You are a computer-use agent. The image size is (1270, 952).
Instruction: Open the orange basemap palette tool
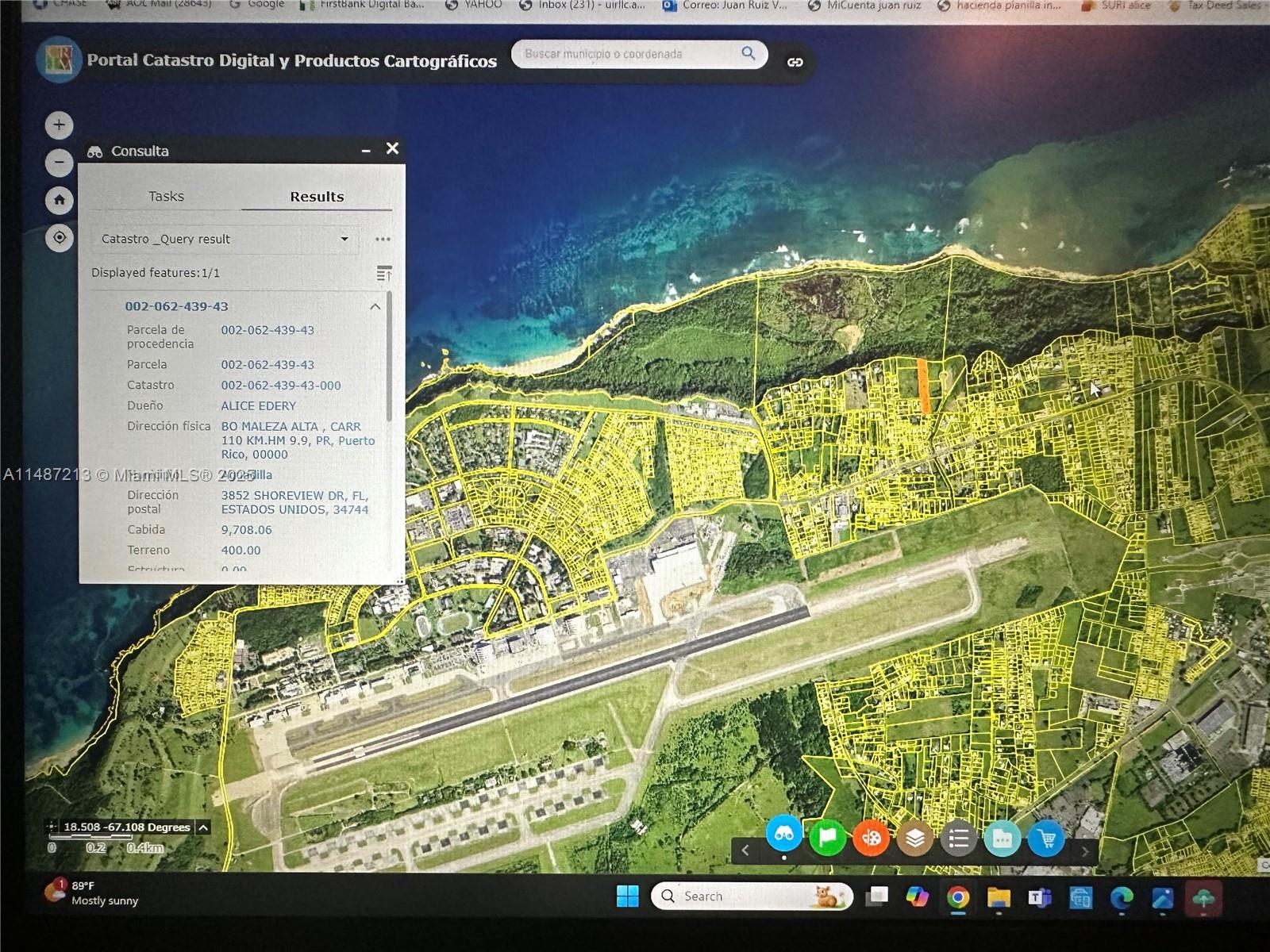point(872,837)
